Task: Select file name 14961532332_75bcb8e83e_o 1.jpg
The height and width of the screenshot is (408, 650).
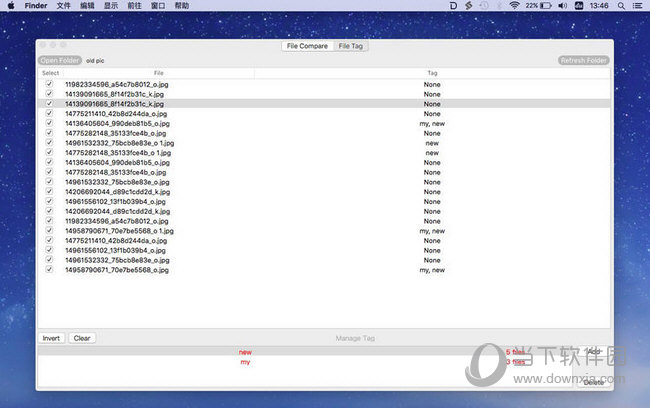Action: 119,143
